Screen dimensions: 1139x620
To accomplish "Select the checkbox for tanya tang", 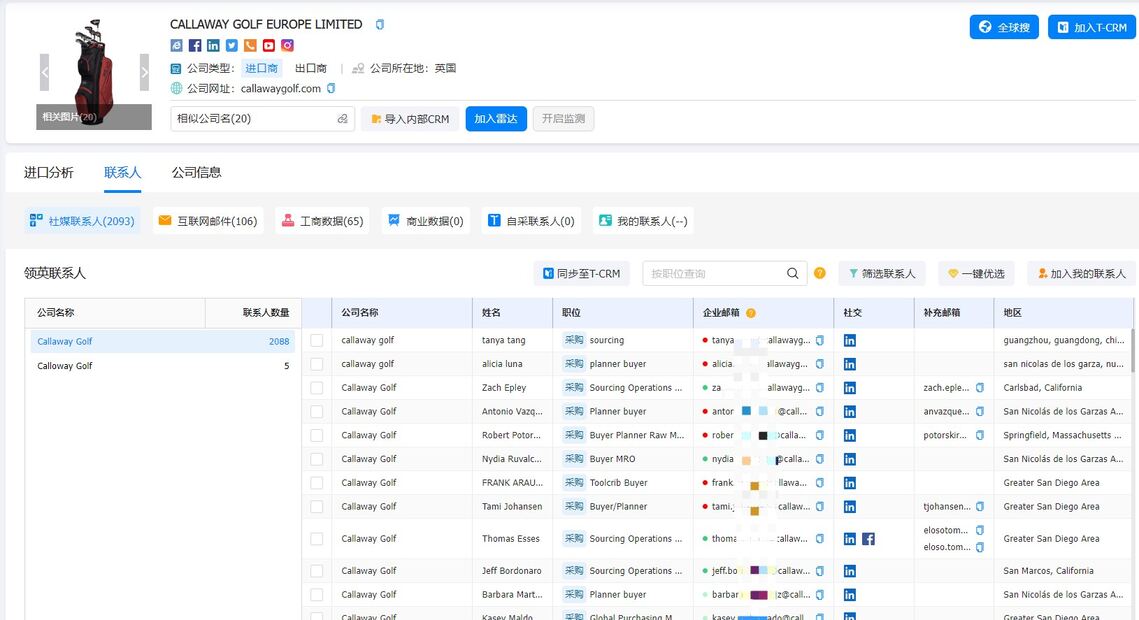I will 317,340.
